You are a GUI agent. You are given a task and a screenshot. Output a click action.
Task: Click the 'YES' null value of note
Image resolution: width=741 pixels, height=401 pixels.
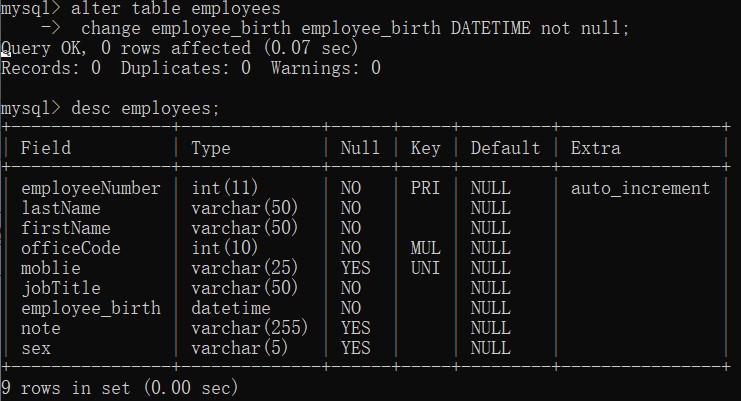pos(356,328)
